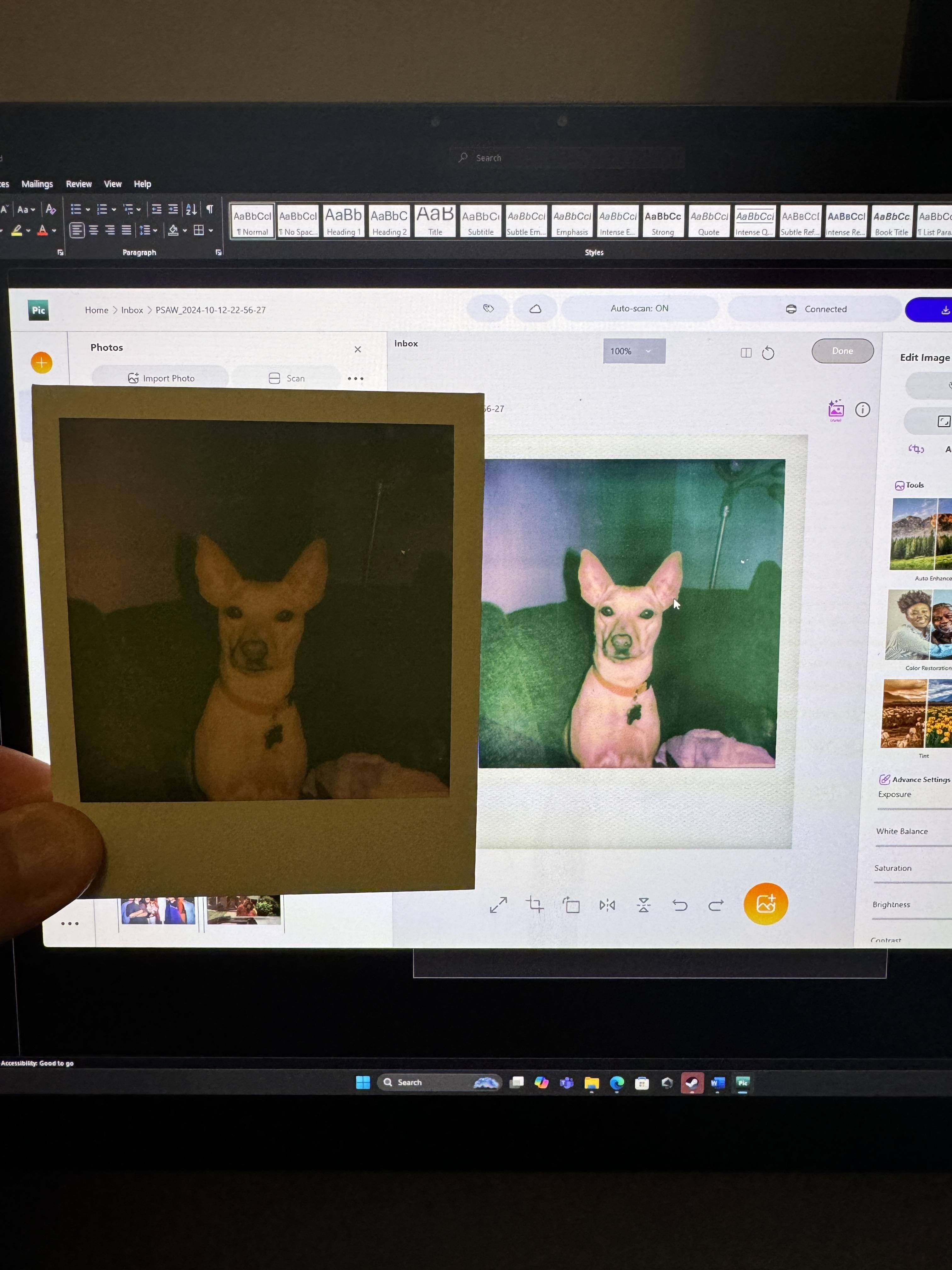This screenshot has width=952, height=1270.
Task: Click the orange add photo button
Action: [766, 904]
